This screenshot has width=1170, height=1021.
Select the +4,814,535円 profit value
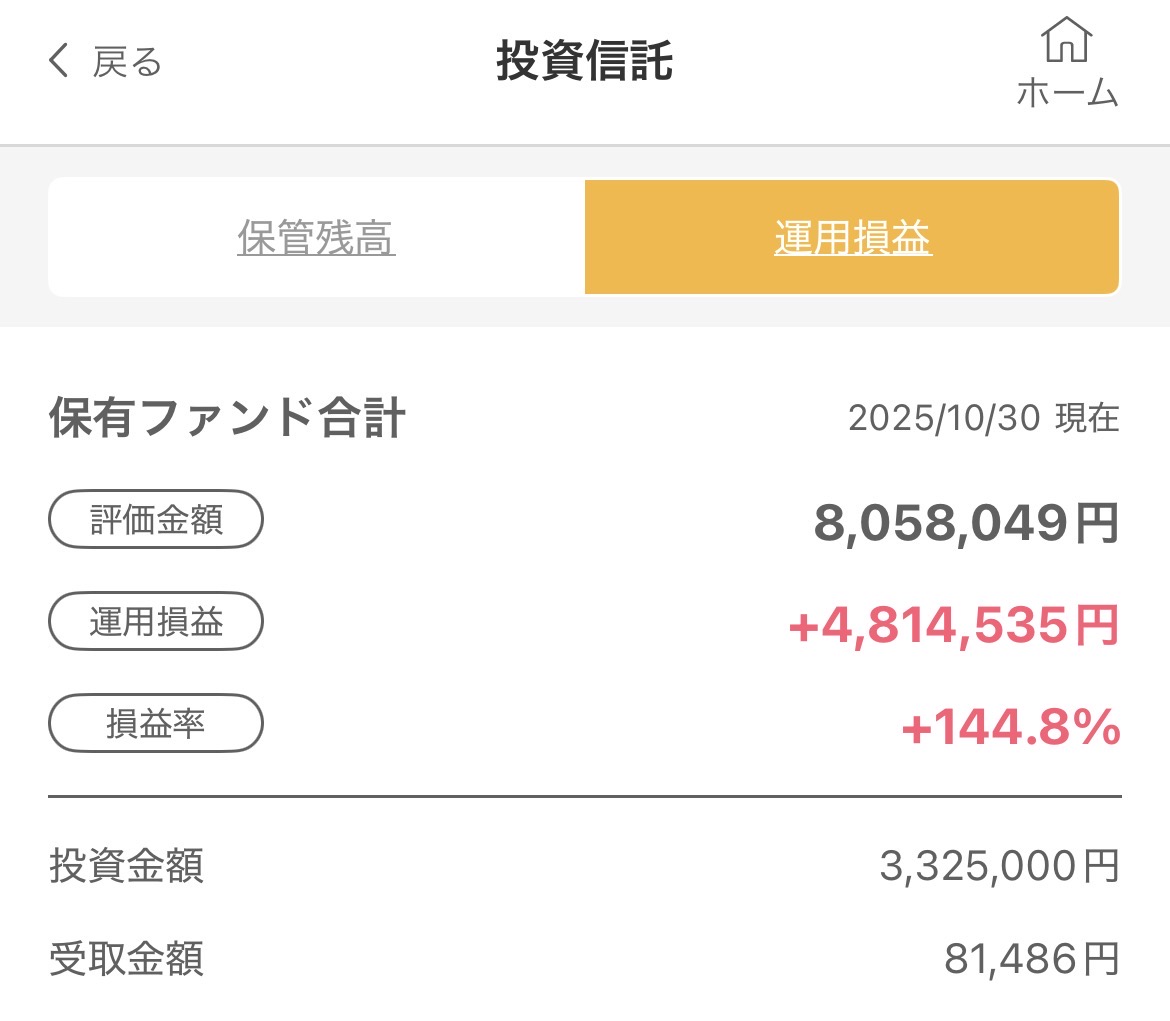(953, 626)
